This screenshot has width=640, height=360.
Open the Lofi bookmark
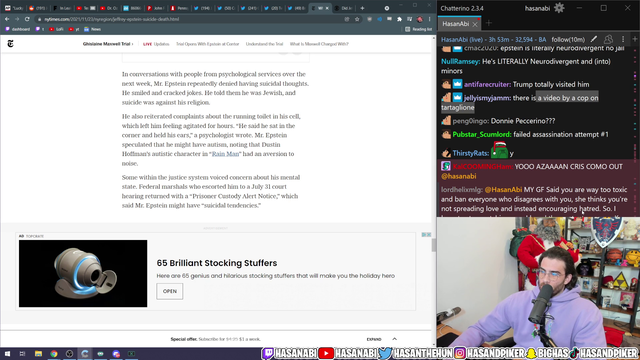(56, 29)
